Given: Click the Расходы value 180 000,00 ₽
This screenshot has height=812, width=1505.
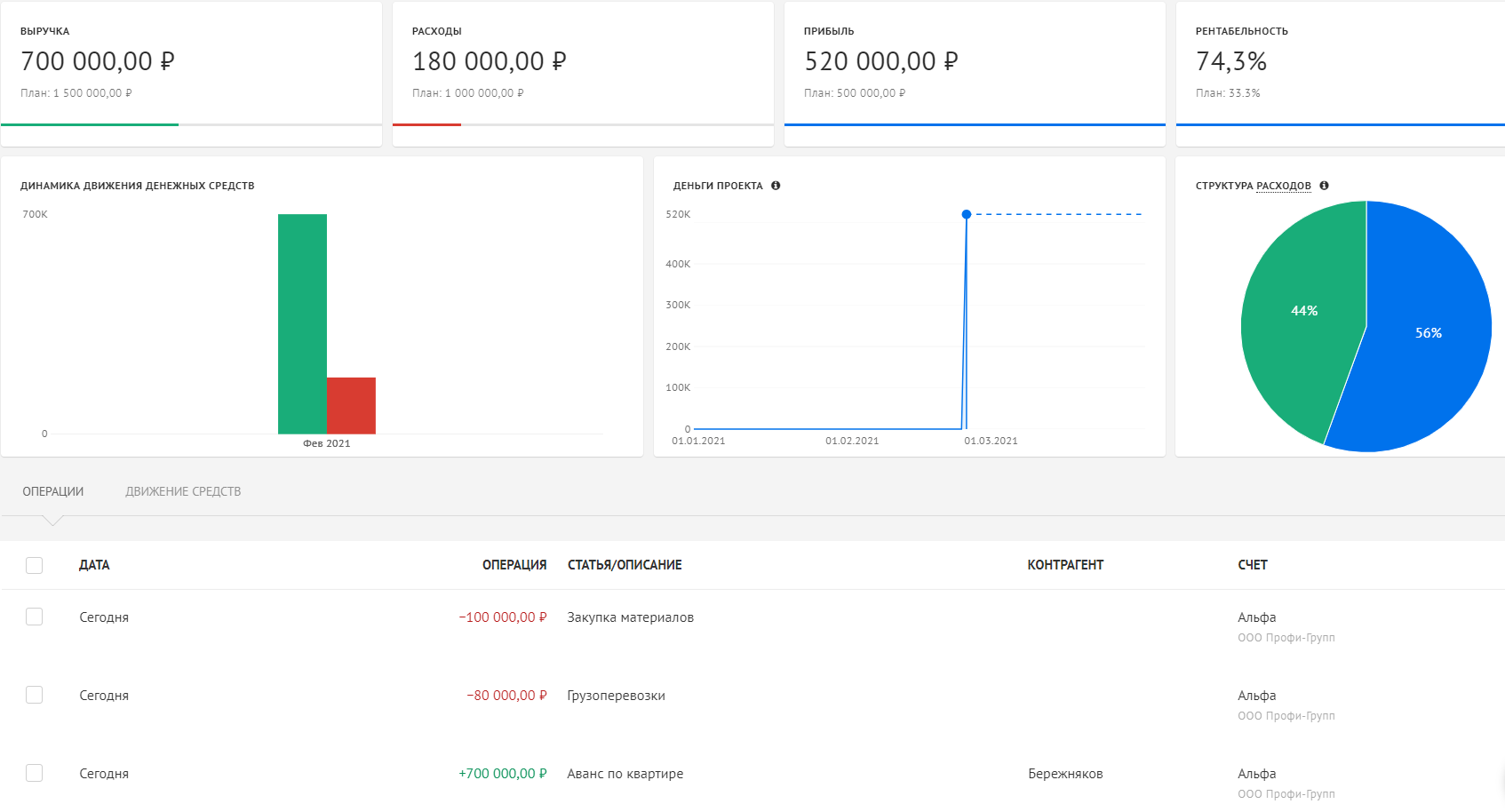Looking at the screenshot, I should click(x=490, y=61).
